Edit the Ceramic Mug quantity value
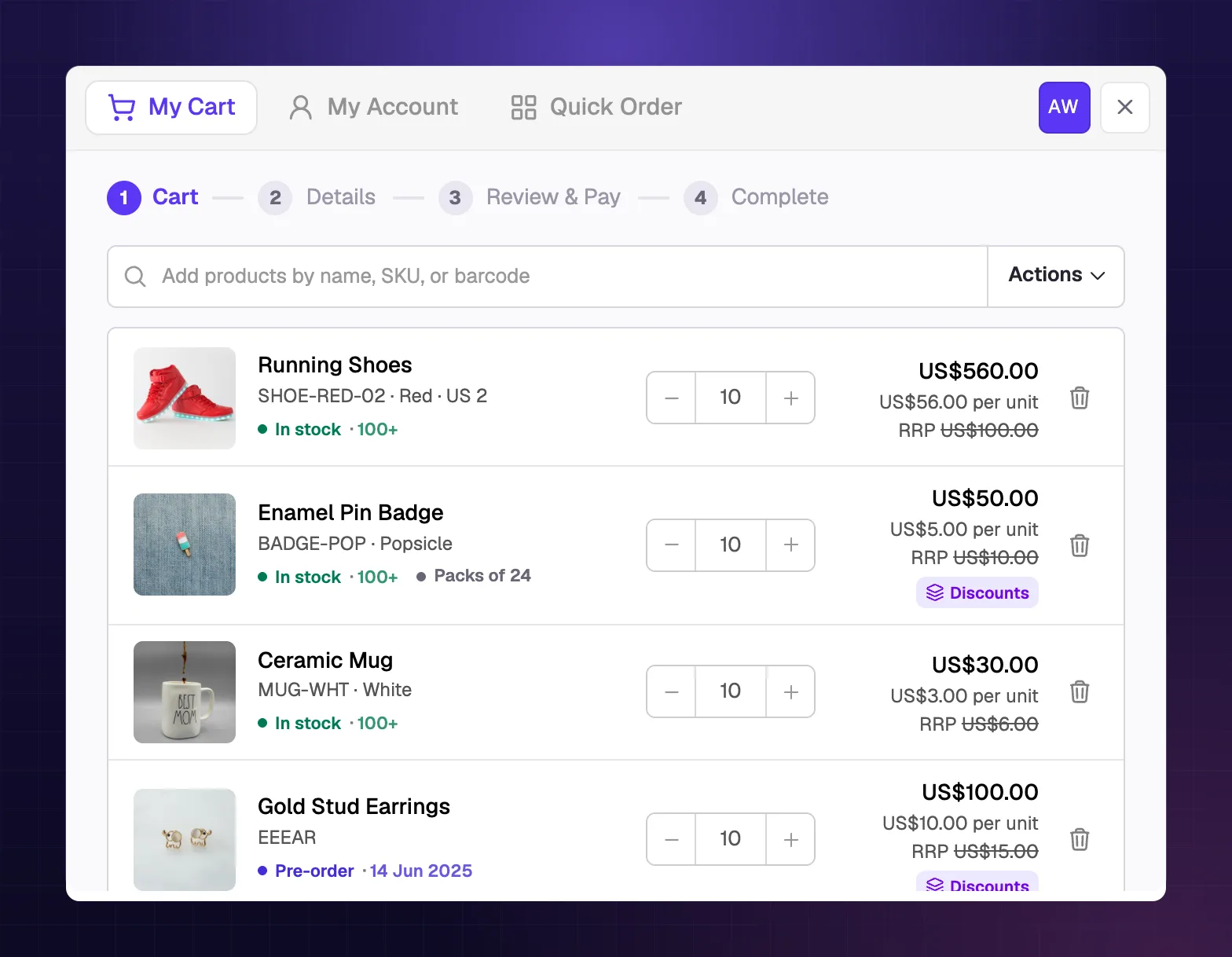 pos(731,691)
